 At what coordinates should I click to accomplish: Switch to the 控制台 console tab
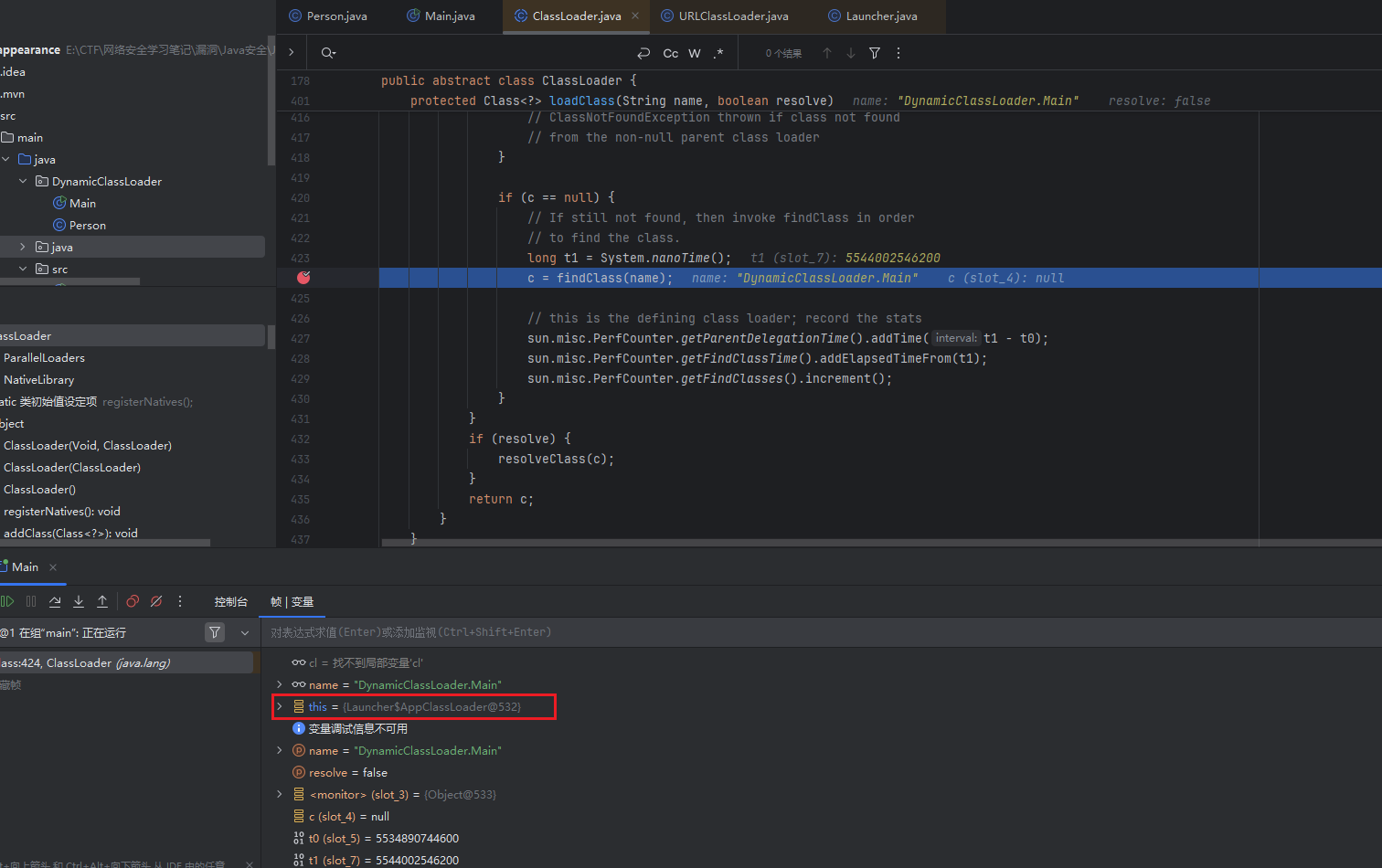click(230, 601)
